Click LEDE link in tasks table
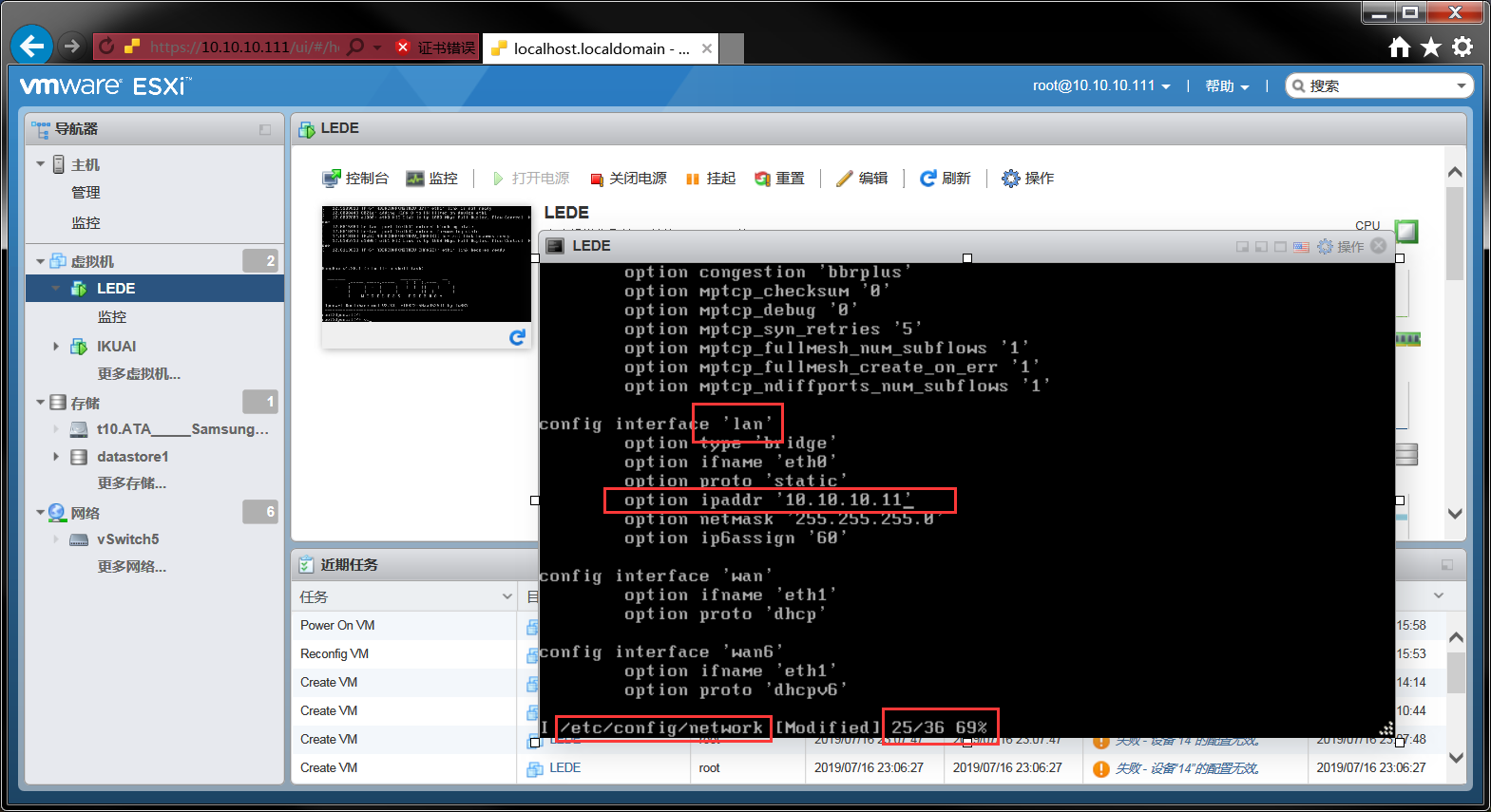Image resolution: width=1491 pixels, height=812 pixels. pos(564,768)
